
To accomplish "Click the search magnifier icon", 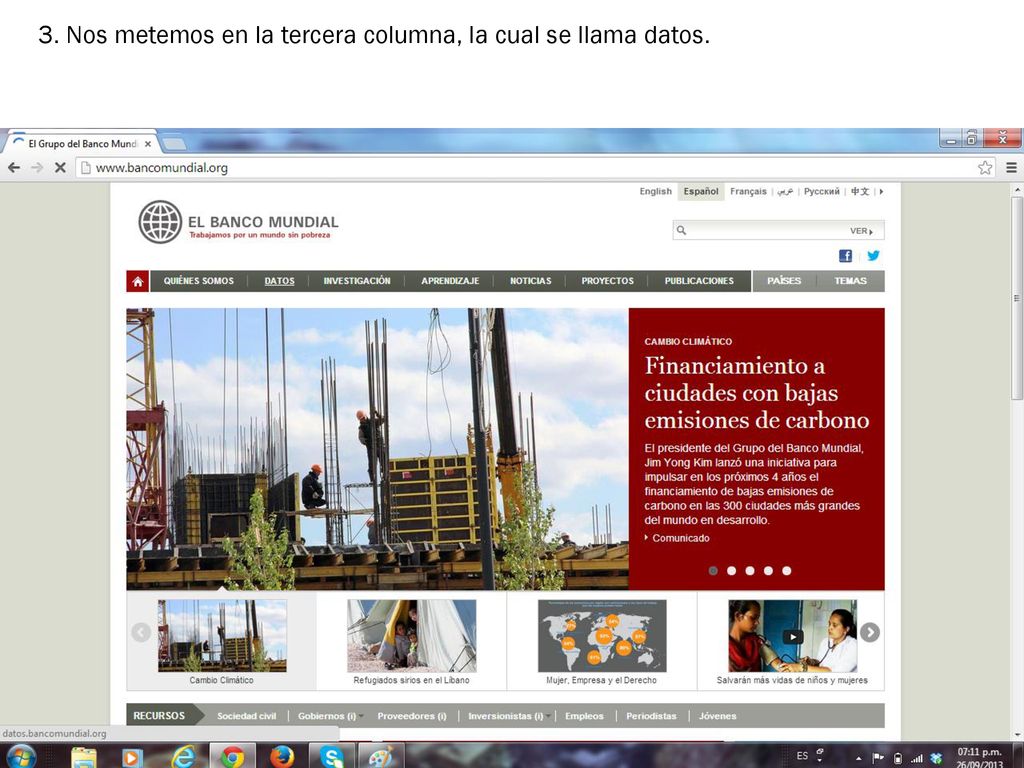I will coord(681,231).
